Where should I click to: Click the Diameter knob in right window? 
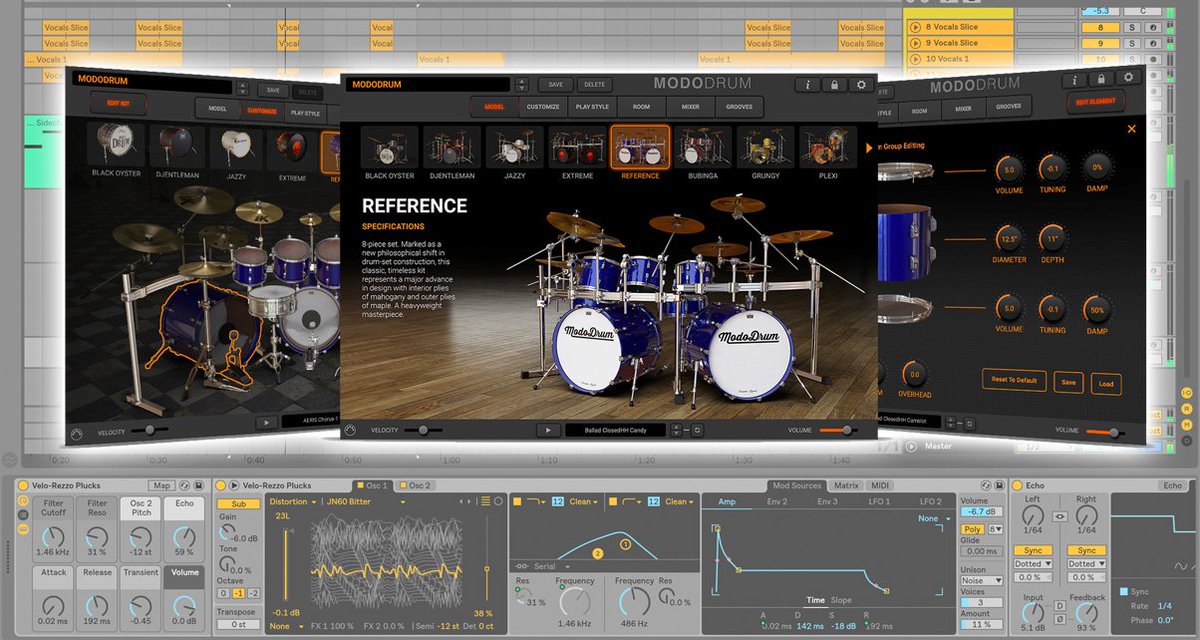(x=1009, y=238)
